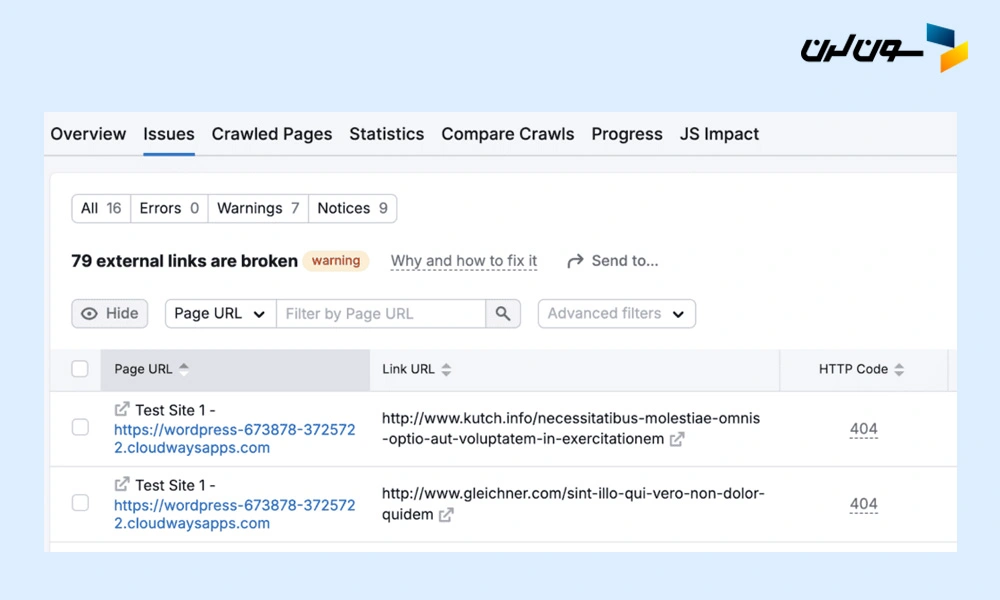
Task: Open external link icon beside kutch.info URL
Action: point(677,439)
